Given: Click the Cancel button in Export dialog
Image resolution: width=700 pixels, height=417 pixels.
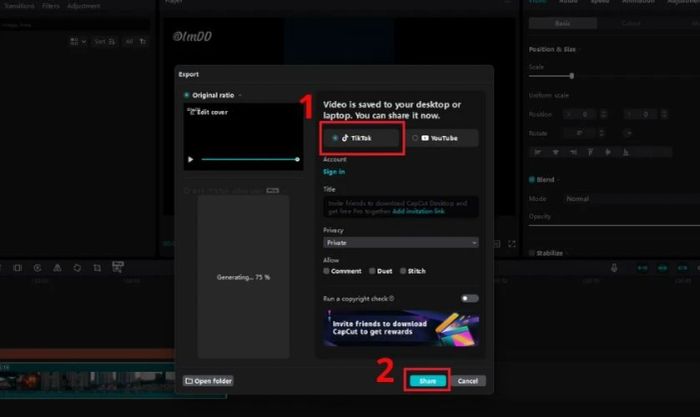Looking at the screenshot, I should (468, 381).
